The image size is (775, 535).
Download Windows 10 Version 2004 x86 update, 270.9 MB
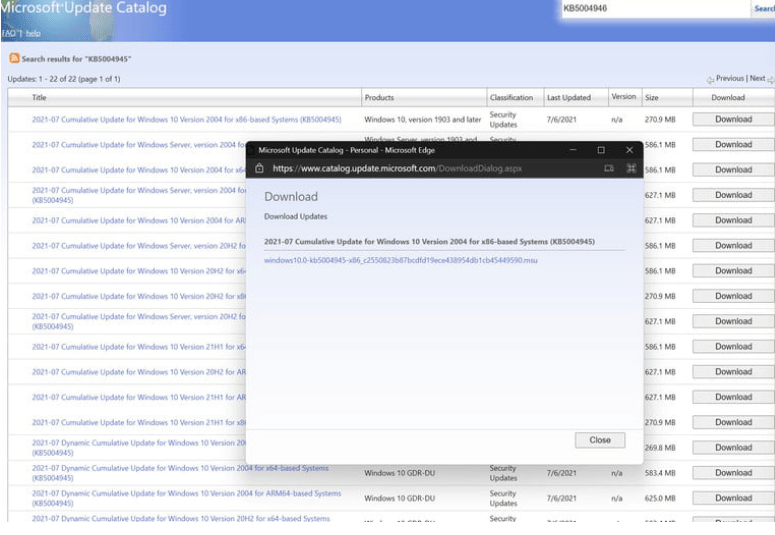point(733,119)
